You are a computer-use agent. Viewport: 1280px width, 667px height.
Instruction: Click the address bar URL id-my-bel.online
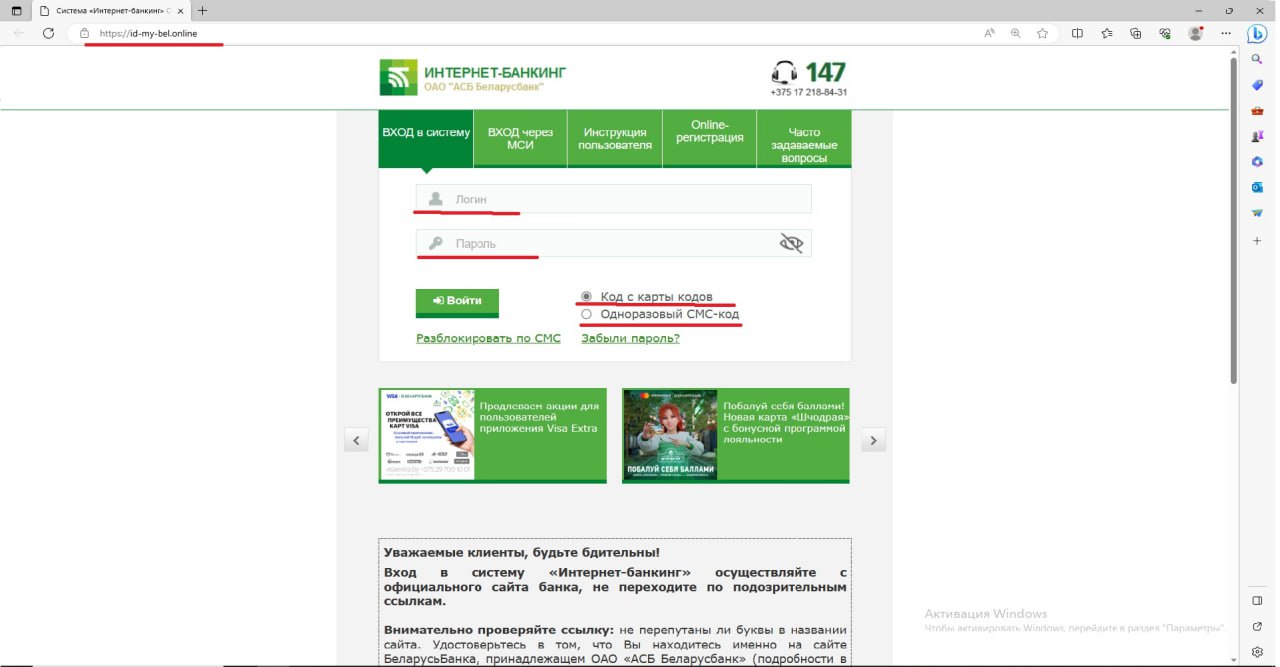148,33
